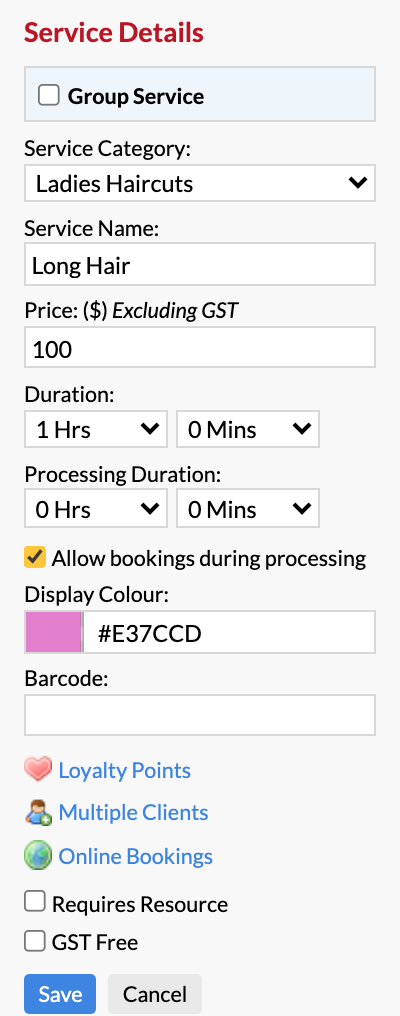Click the Cancel button
The height and width of the screenshot is (1016, 400).
pyautogui.click(x=155, y=994)
